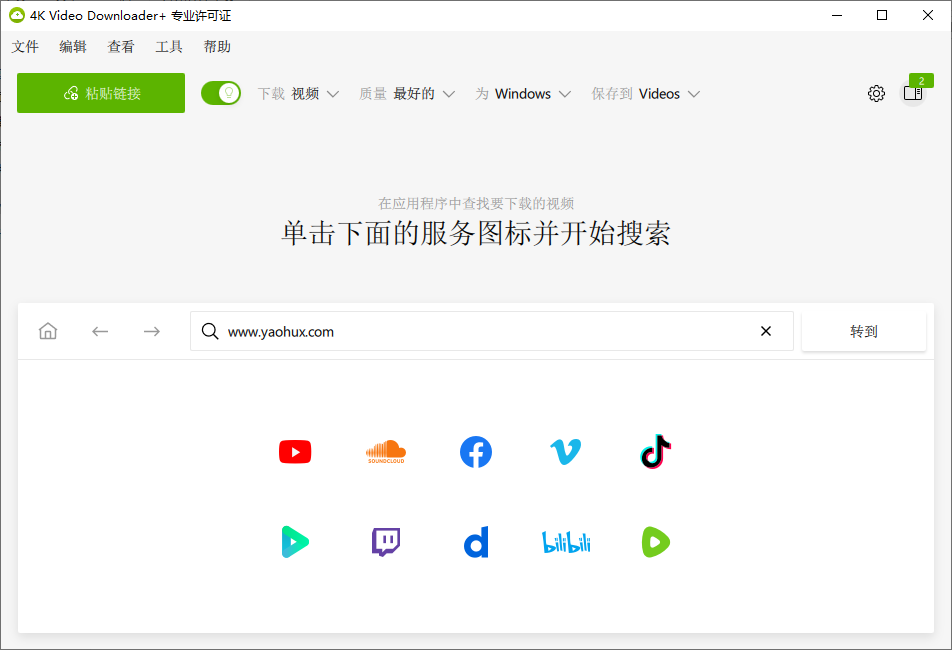The image size is (952, 650).
Task: Click the 粘贴链接 button
Action: coord(100,92)
